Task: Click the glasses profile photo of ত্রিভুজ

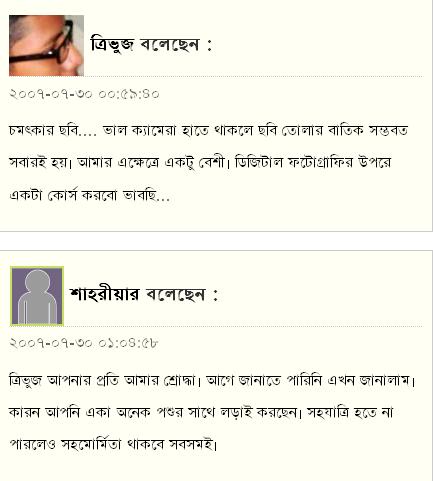Action: [x=46, y=46]
